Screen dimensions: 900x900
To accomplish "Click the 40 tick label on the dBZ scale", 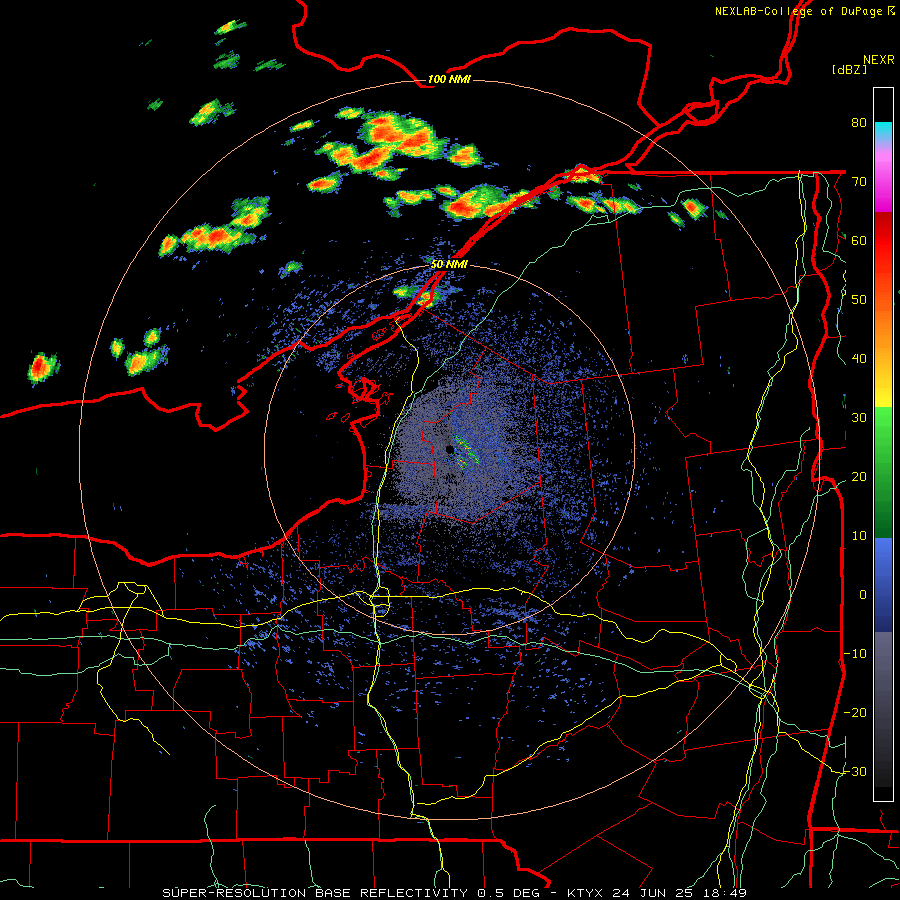I will [859, 359].
